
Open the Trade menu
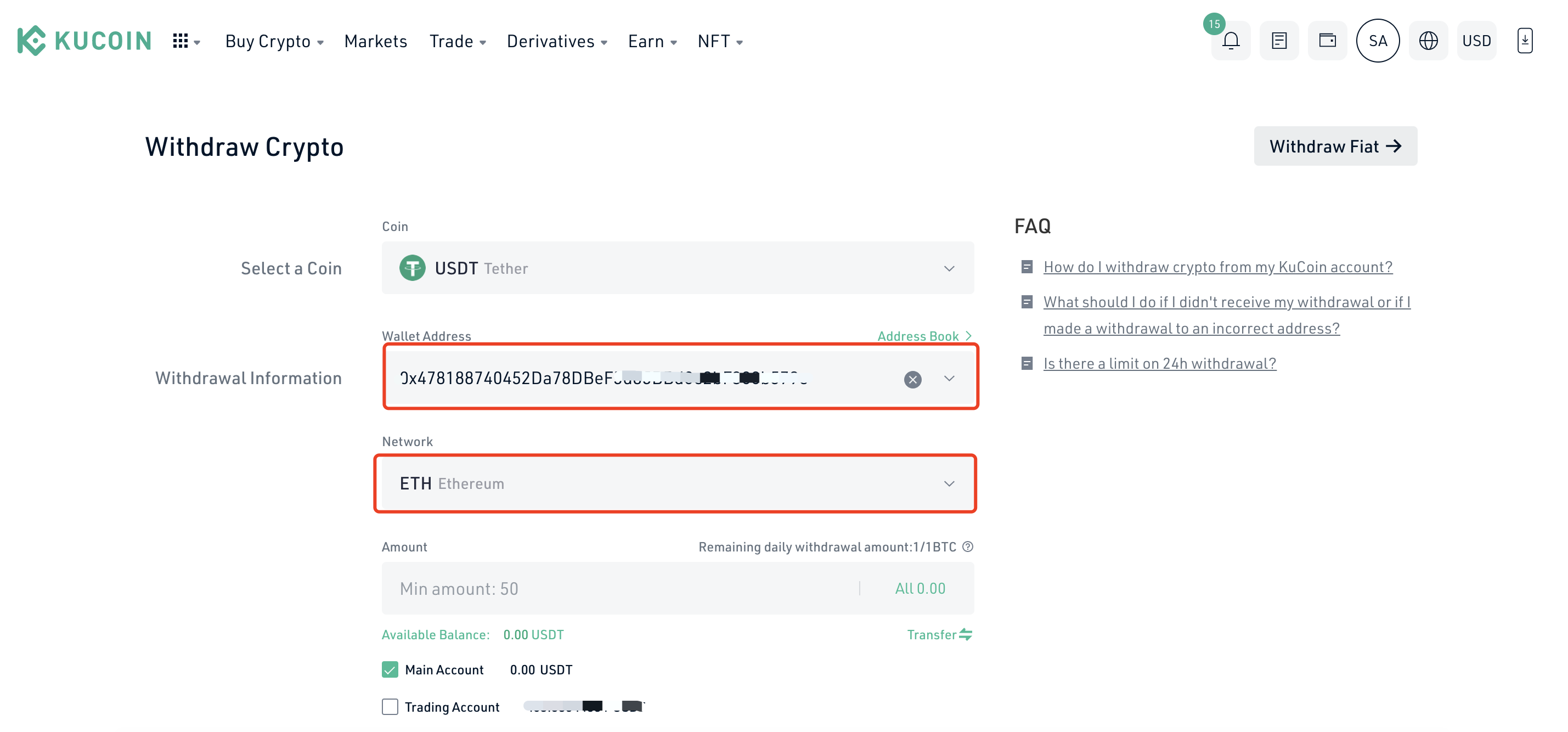tap(458, 41)
